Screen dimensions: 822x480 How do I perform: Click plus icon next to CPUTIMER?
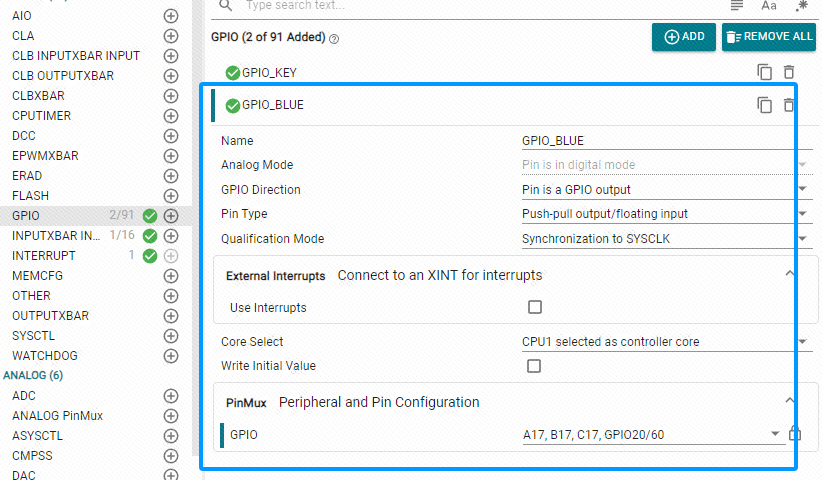click(170, 116)
